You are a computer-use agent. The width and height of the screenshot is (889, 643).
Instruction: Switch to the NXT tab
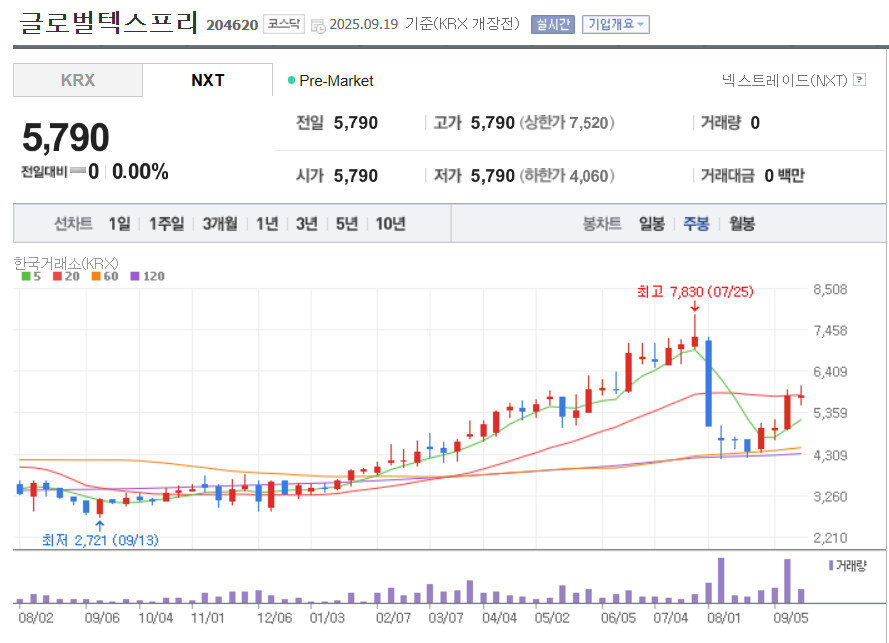pos(208,80)
